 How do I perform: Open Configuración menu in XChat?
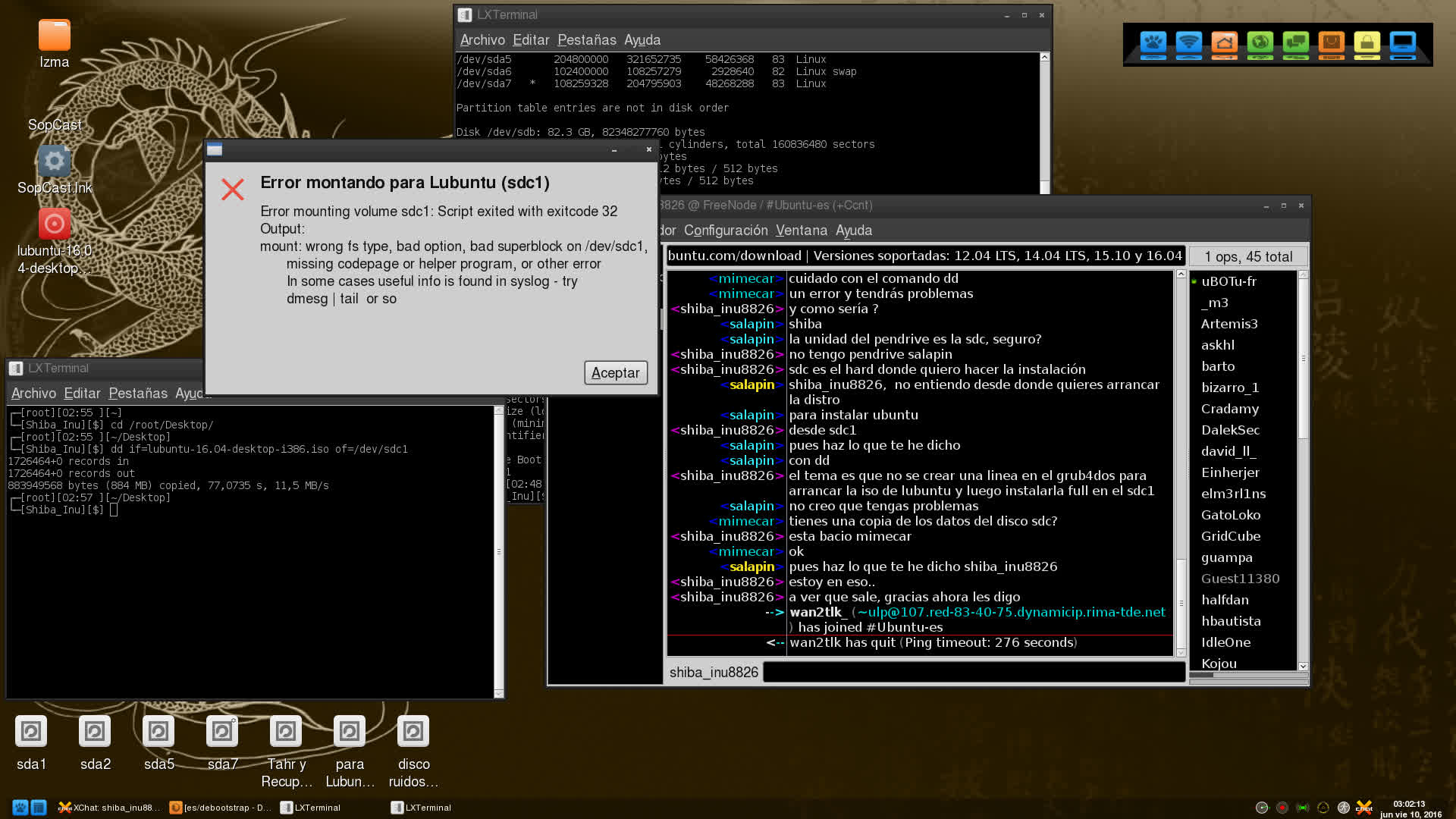click(x=726, y=231)
